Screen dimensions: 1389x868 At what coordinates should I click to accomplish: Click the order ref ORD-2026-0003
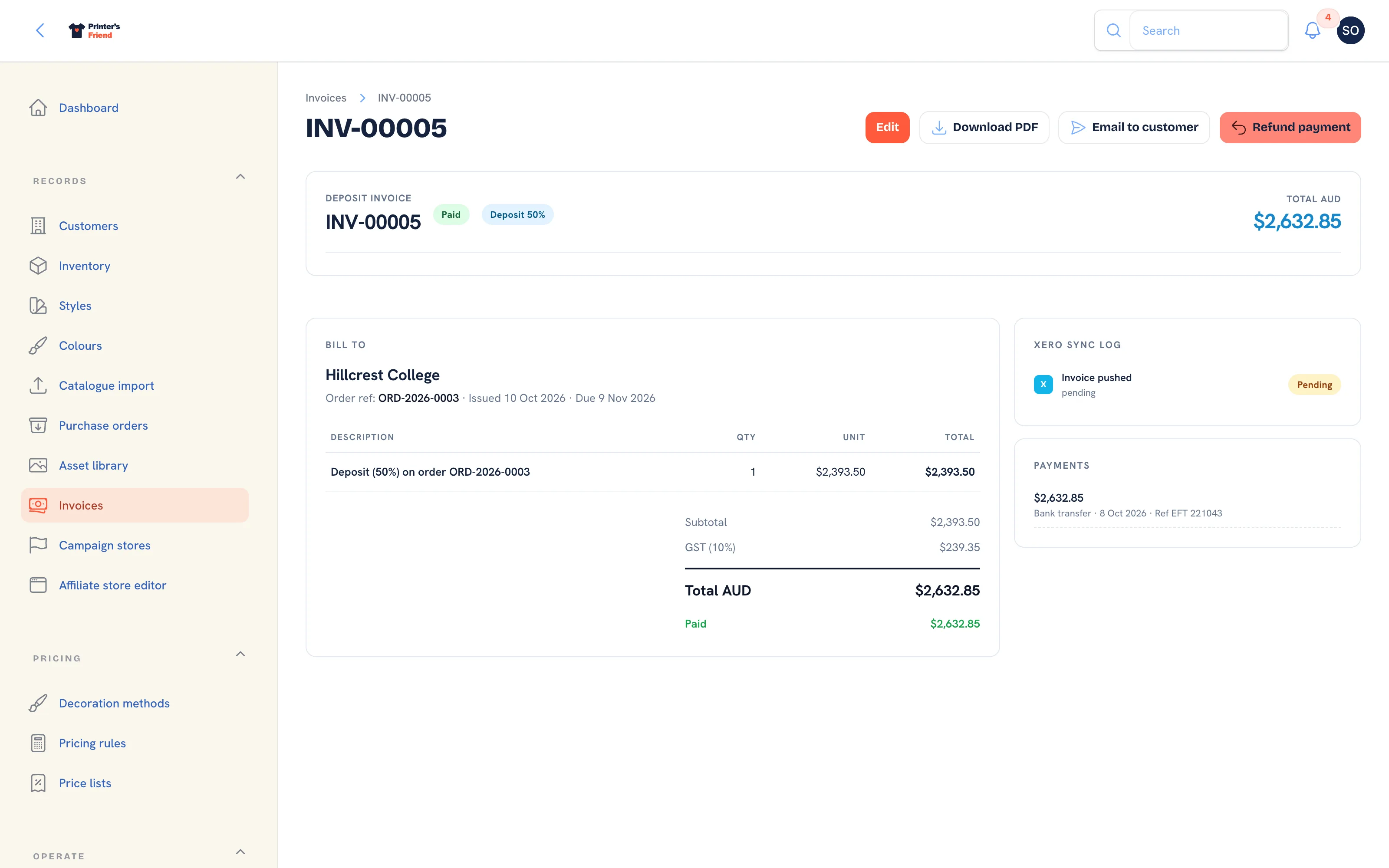click(x=418, y=398)
